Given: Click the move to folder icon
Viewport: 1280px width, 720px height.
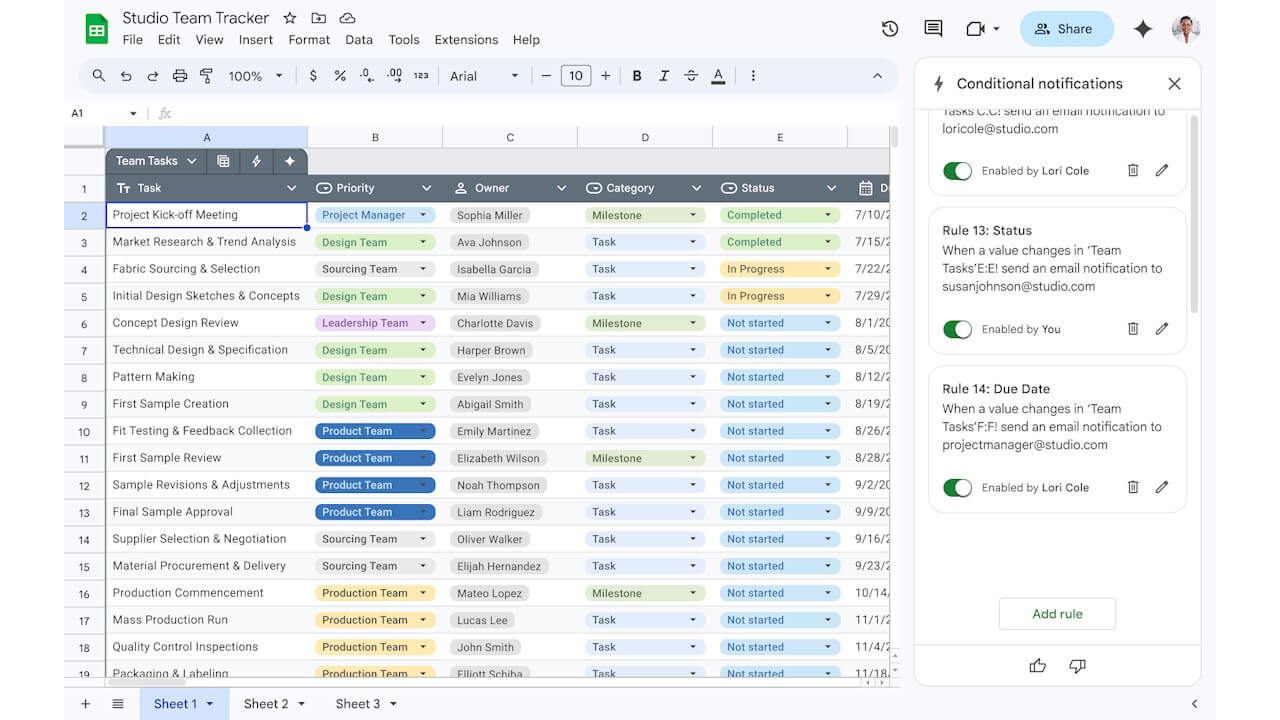Looking at the screenshot, I should click(319, 18).
